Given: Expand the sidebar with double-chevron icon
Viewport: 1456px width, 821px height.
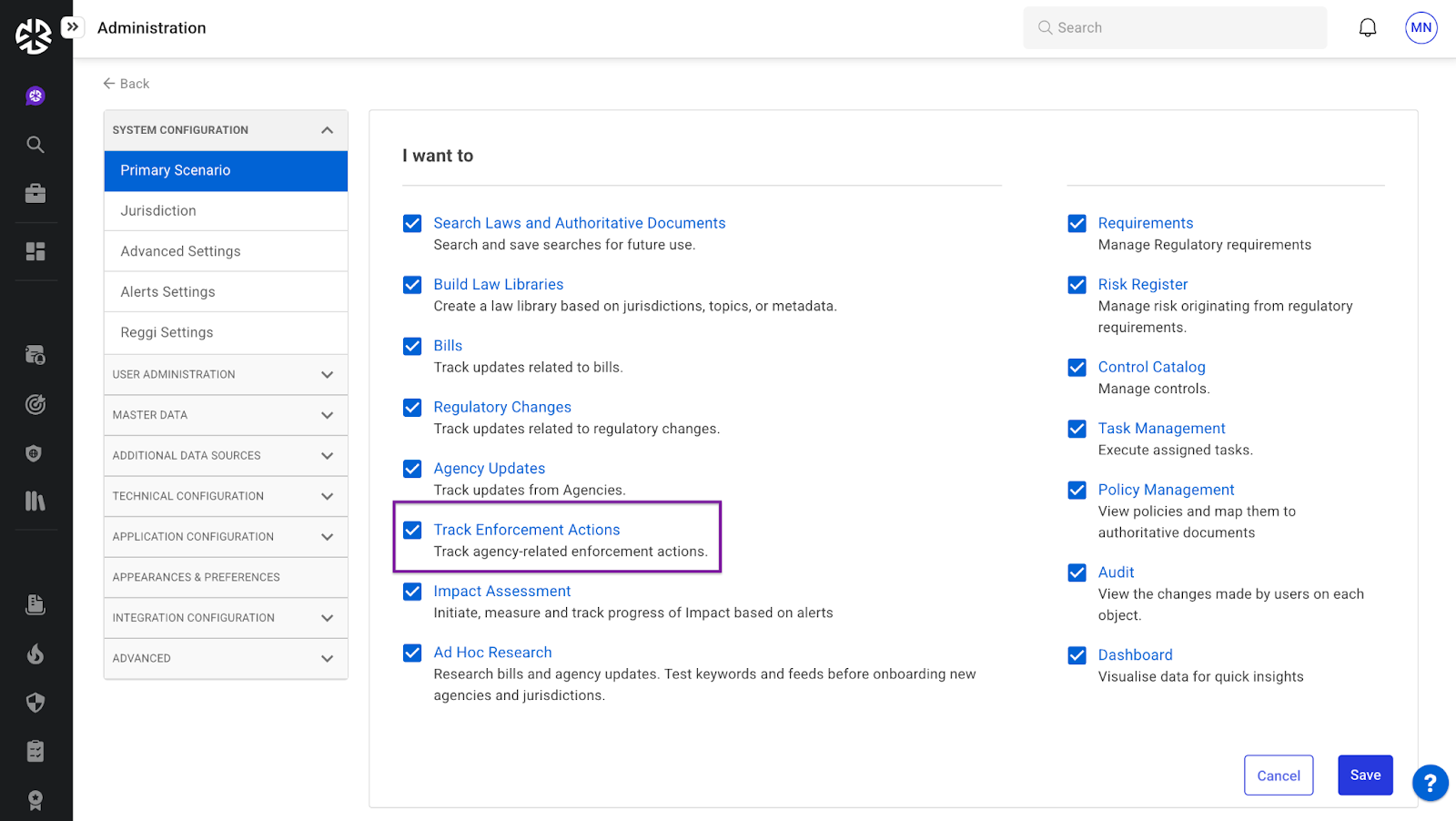Looking at the screenshot, I should (x=73, y=27).
